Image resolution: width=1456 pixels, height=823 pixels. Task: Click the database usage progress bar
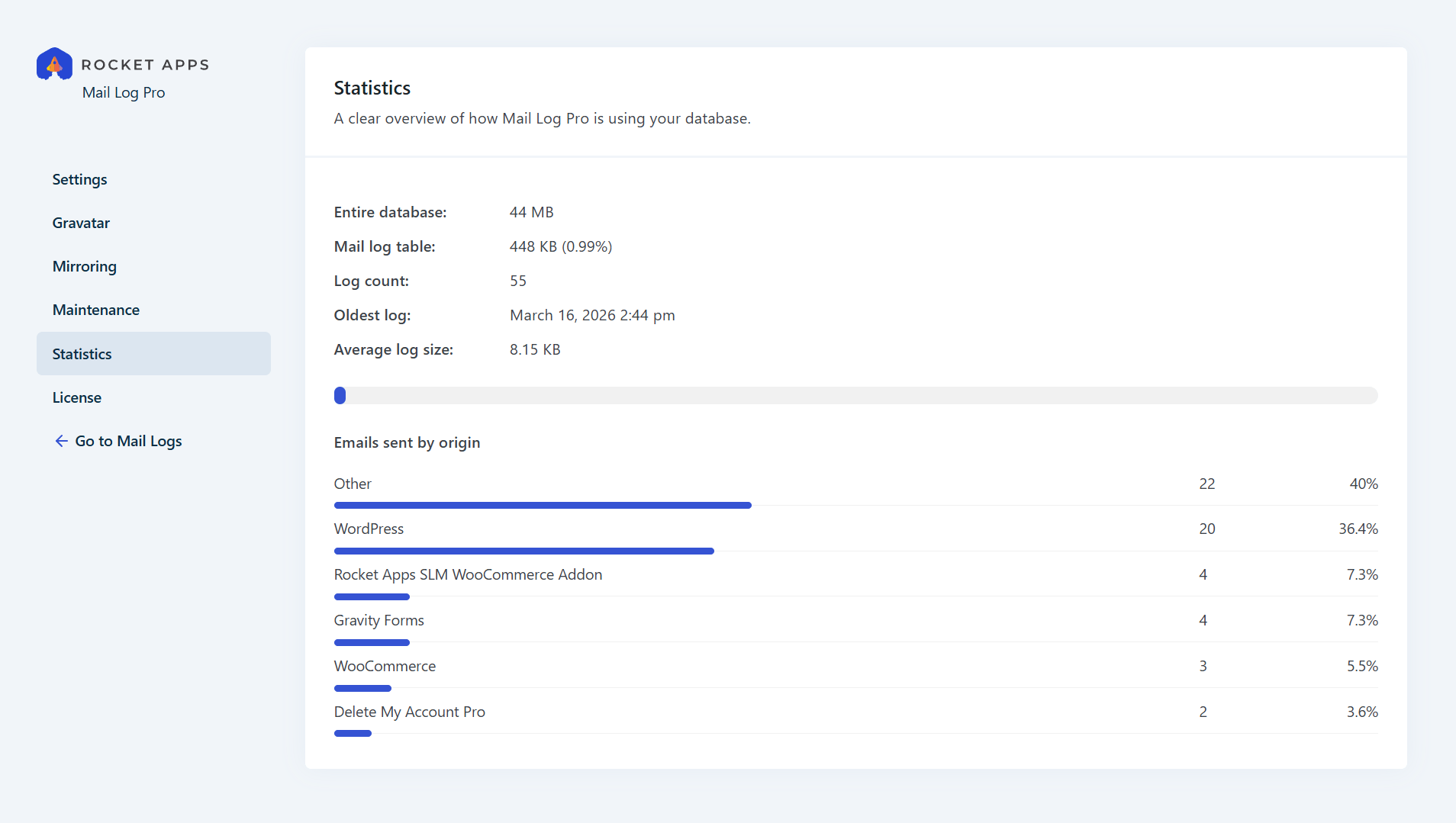855,395
